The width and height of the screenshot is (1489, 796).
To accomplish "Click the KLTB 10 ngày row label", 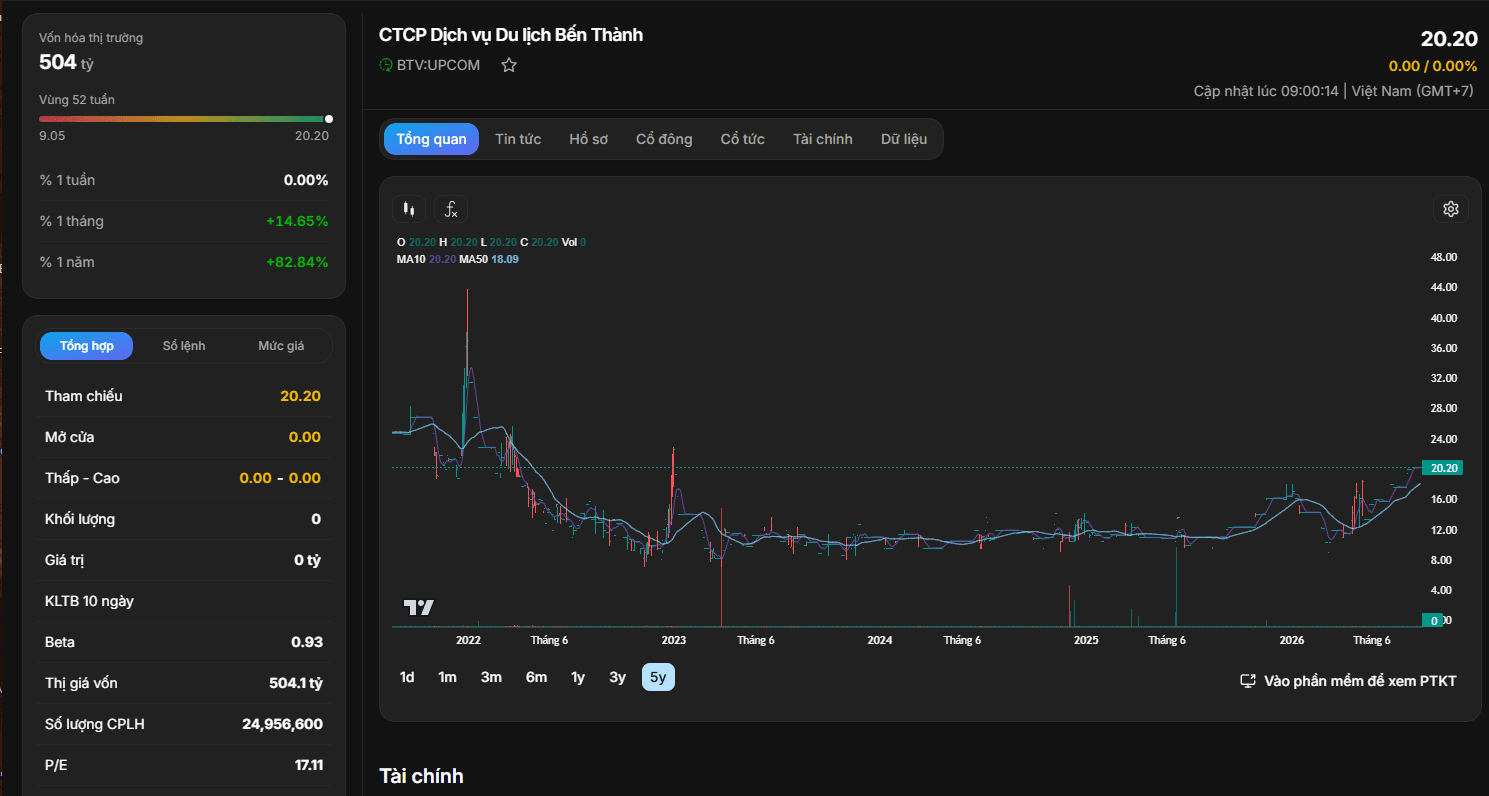I will (x=89, y=601).
